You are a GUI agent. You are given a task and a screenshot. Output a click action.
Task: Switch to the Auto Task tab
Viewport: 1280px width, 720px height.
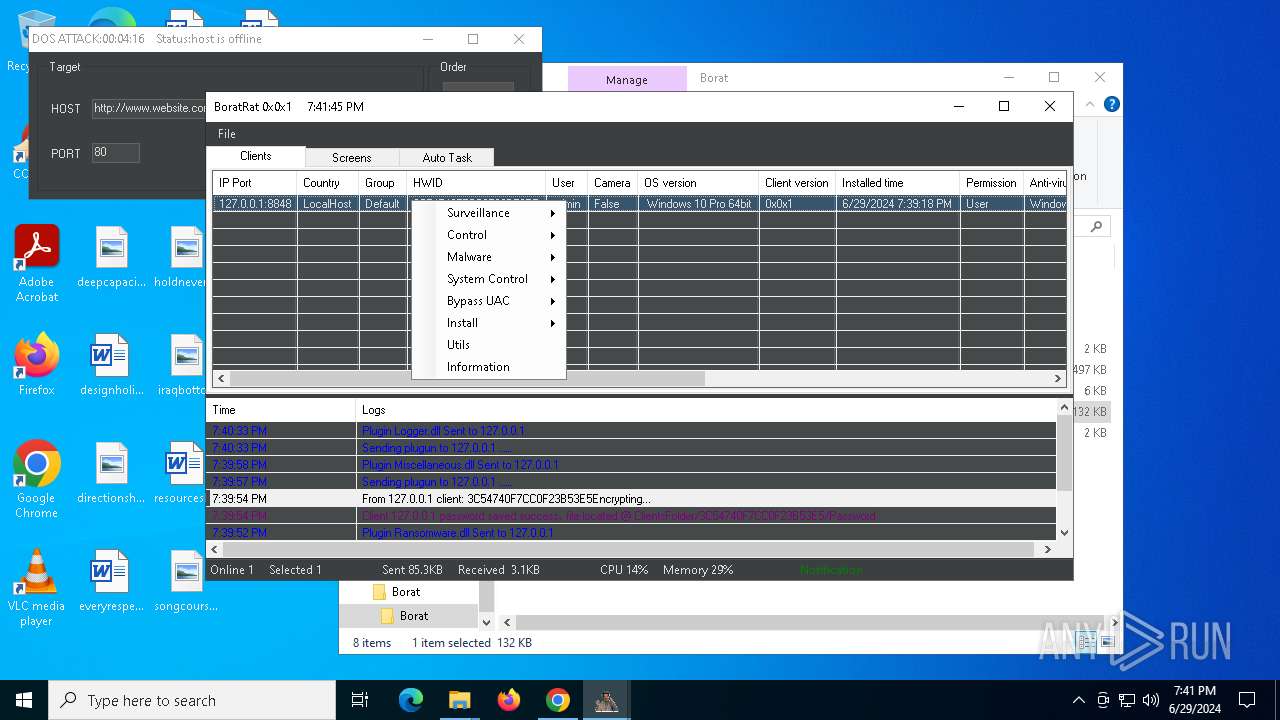coord(446,158)
